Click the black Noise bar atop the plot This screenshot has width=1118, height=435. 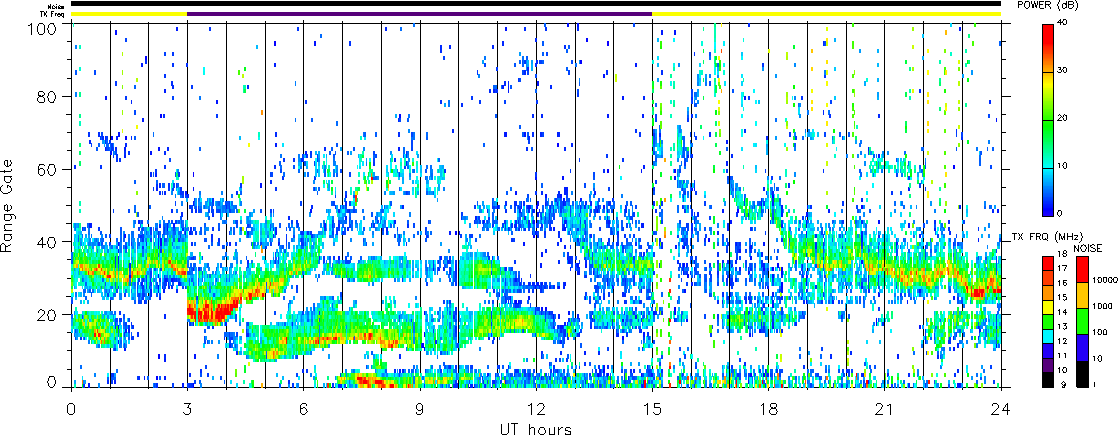pyautogui.click(x=536, y=6)
